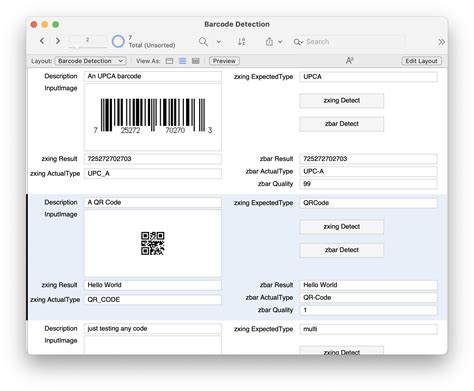Close the Barcode Detection window
Image resolution: width=474 pixels, height=391 pixels.
(34, 24)
